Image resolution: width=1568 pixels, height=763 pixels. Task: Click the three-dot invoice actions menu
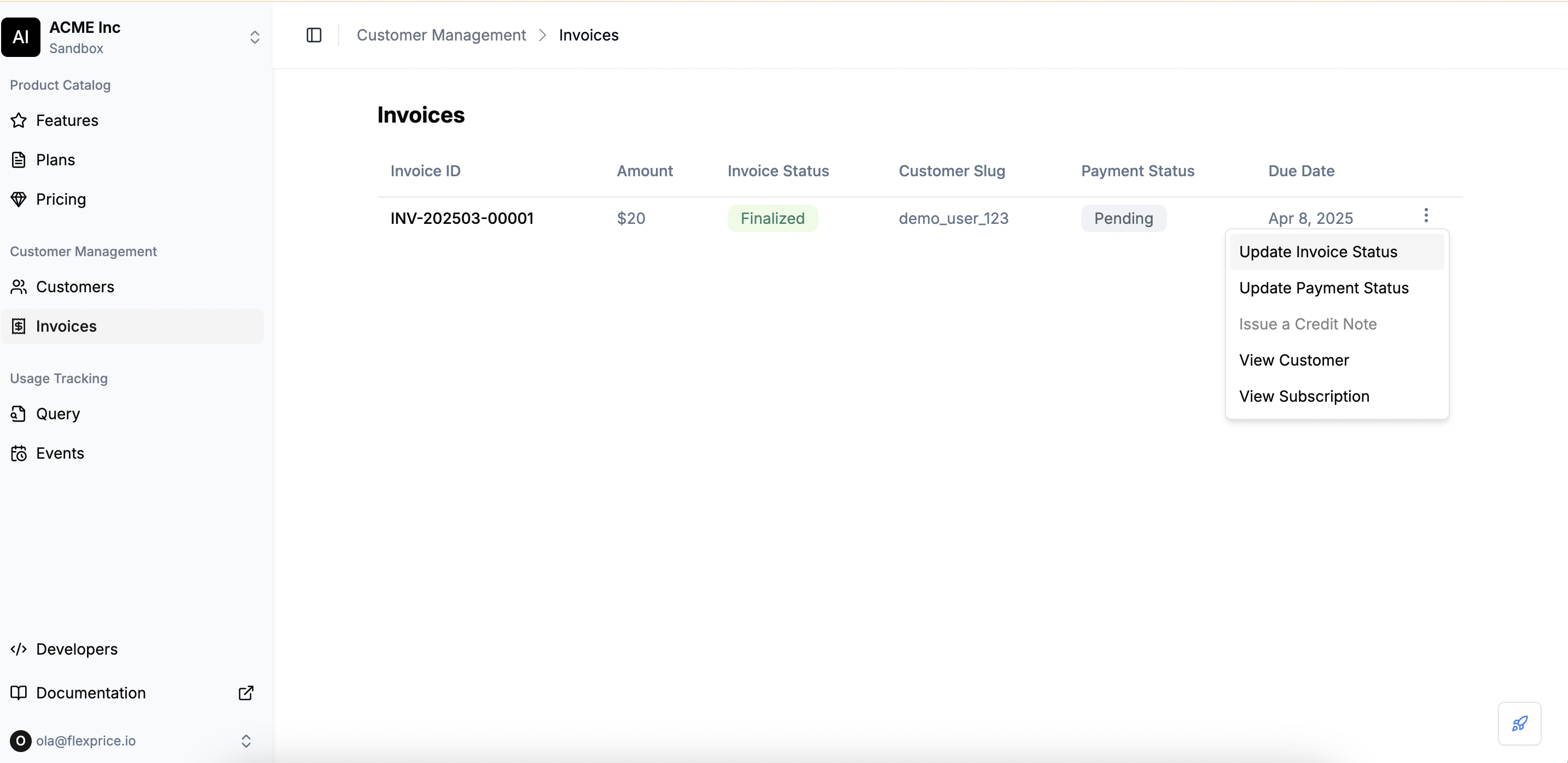[1426, 215]
